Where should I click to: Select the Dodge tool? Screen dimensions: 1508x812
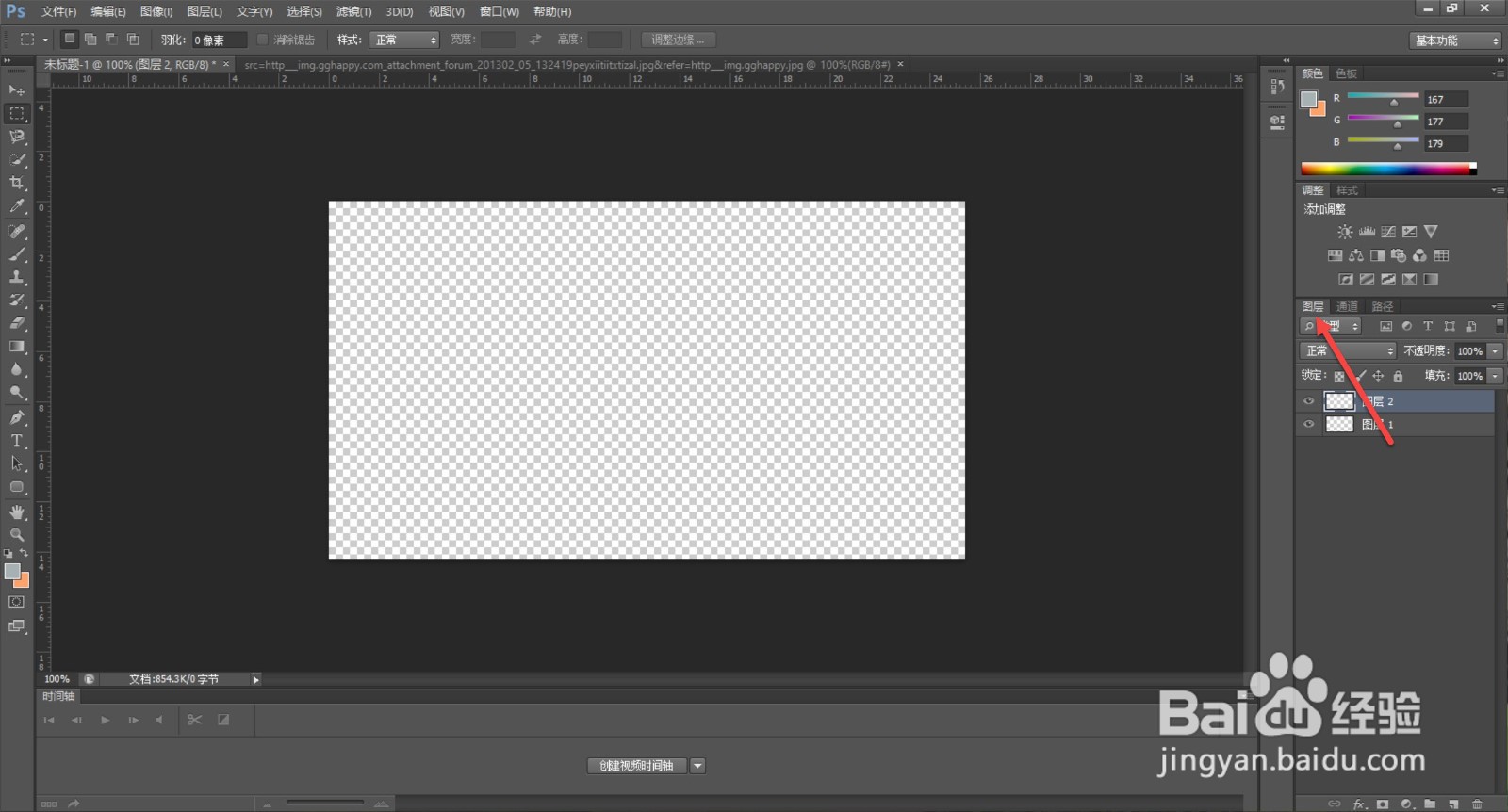click(x=17, y=393)
